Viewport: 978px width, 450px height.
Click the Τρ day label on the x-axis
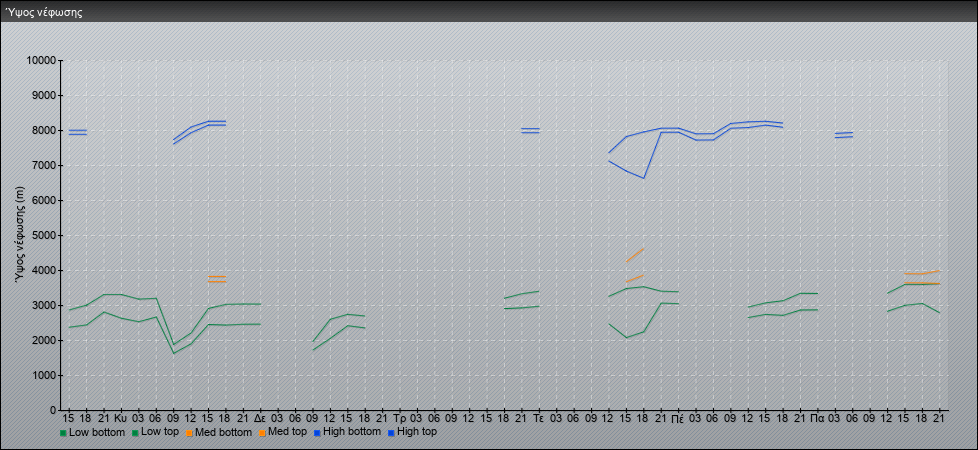pos(400,418)
